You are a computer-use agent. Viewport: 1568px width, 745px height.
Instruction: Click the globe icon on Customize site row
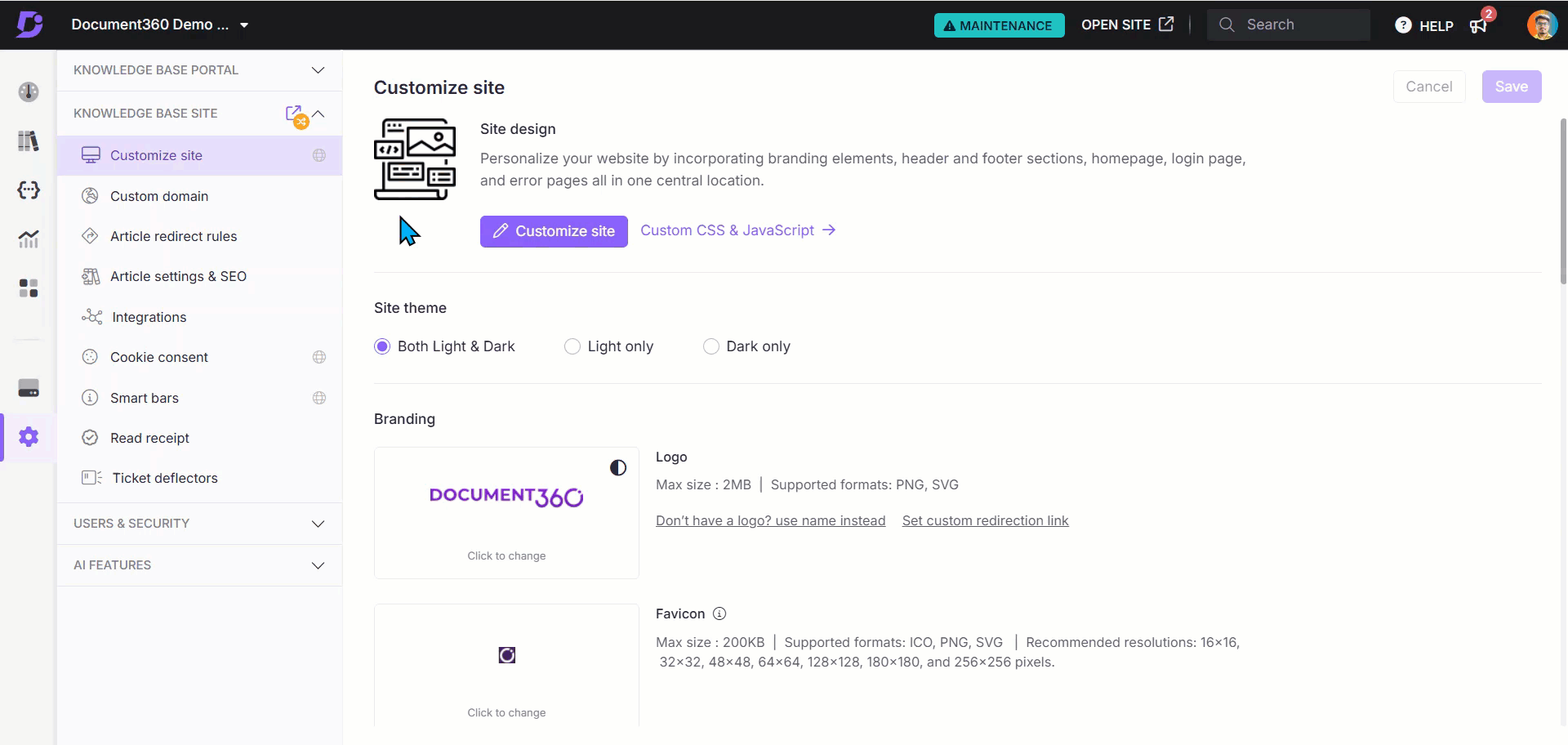coord(319,155)
